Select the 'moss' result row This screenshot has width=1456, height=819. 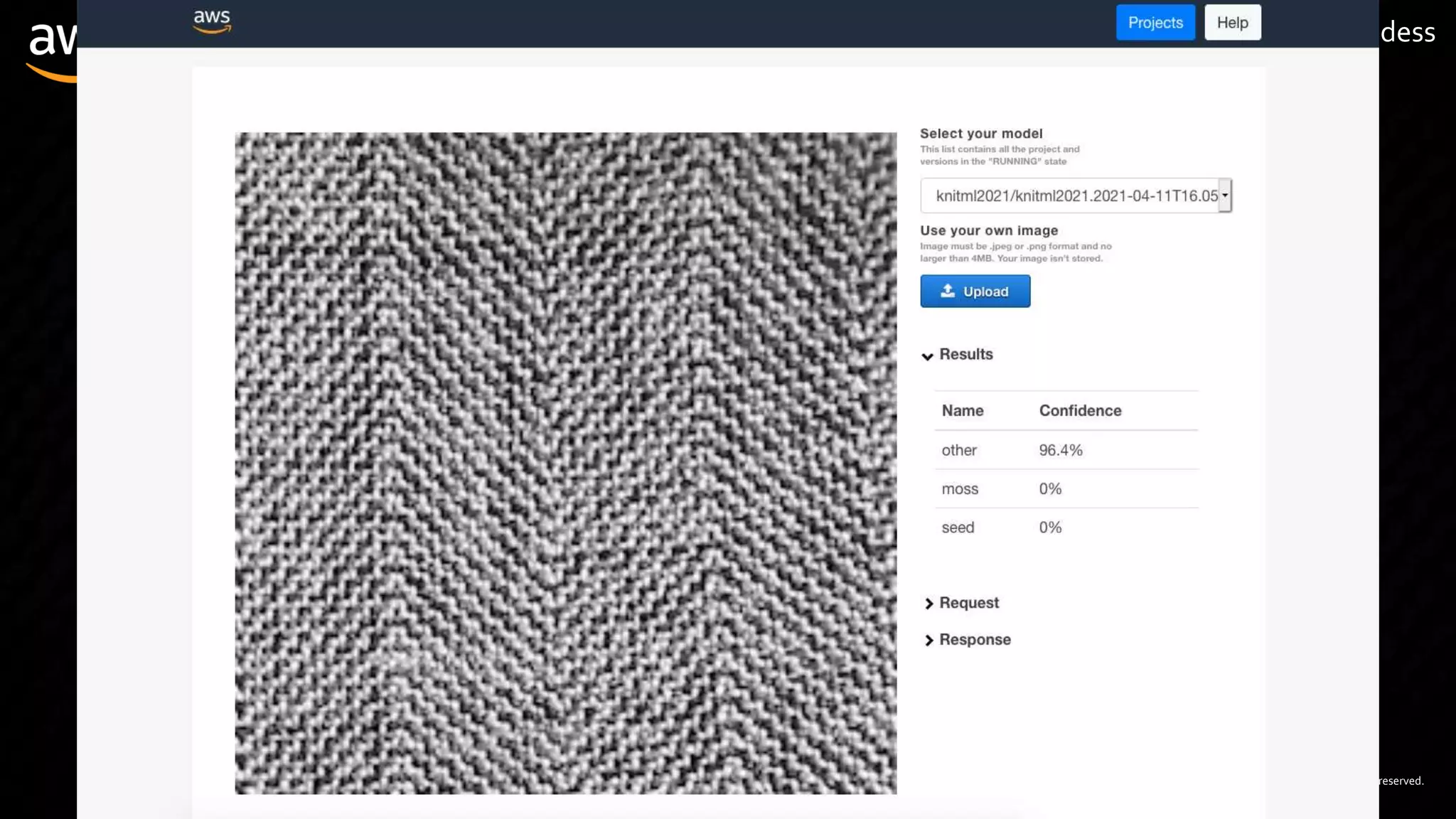point(960,489)
